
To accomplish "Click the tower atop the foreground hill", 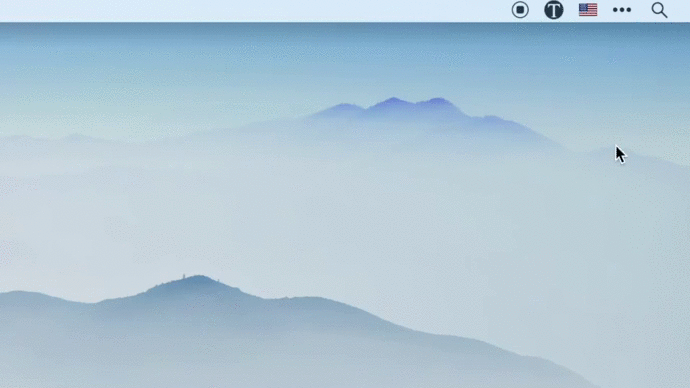I will (184, 277).
